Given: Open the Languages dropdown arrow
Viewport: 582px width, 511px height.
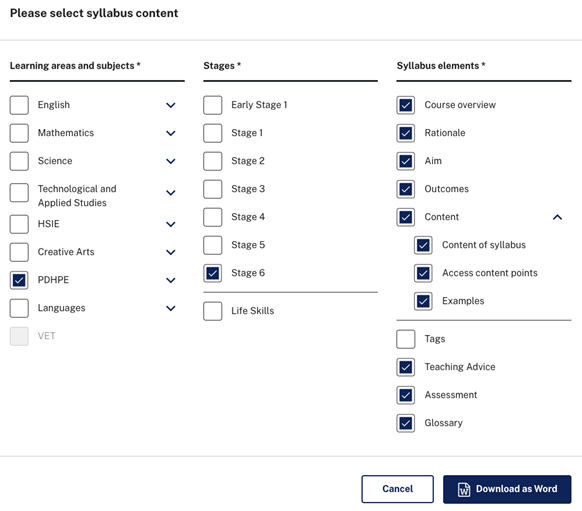Looking at the screenshot, I should coord(171,308).
